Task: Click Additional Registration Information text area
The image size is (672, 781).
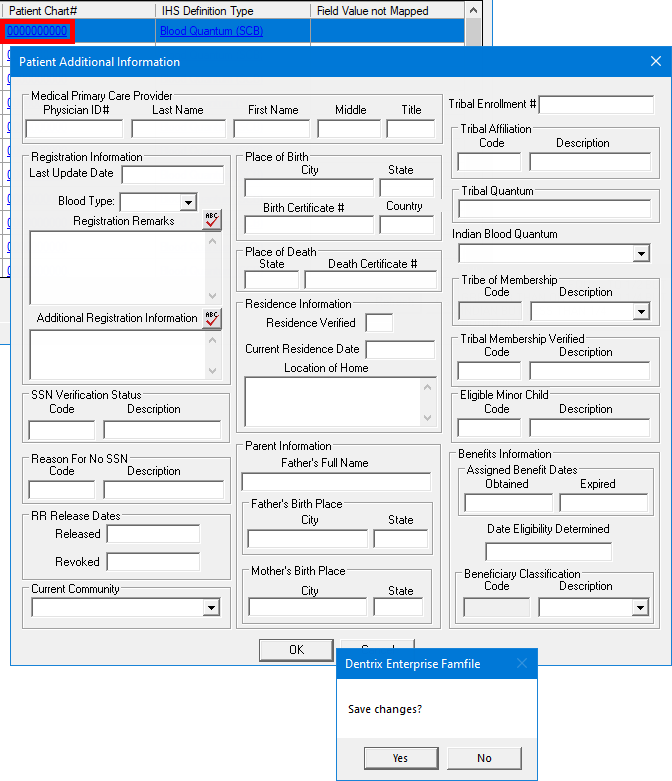Action: click(x=118, y=355)
